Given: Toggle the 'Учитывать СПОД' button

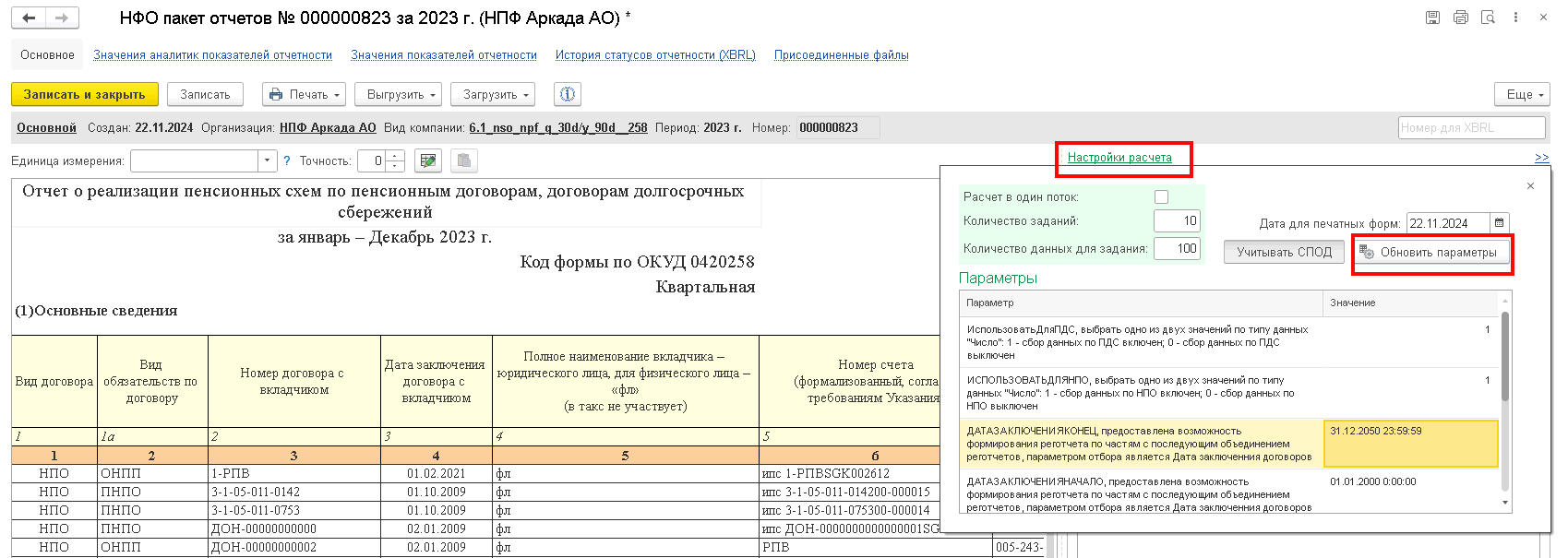Looking at the screenshot, I should pyautogui.click(x=1284, y=252).
